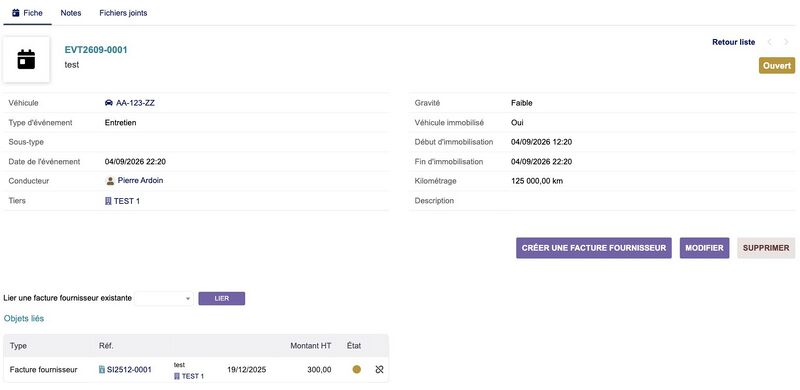Click the Objets liés heading

[x=24, y=319]
